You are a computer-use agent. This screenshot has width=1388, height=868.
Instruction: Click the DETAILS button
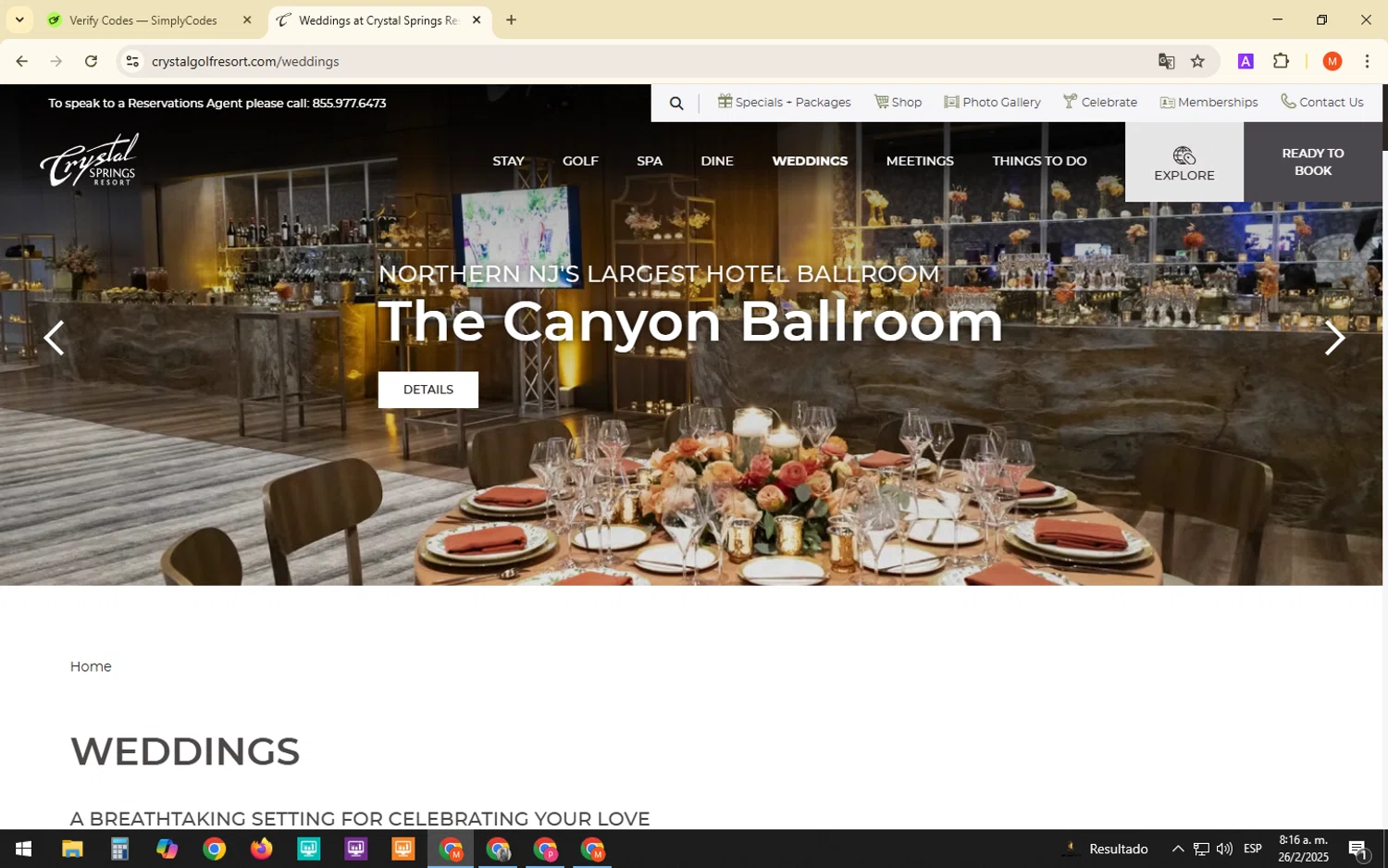click(428, 390)
